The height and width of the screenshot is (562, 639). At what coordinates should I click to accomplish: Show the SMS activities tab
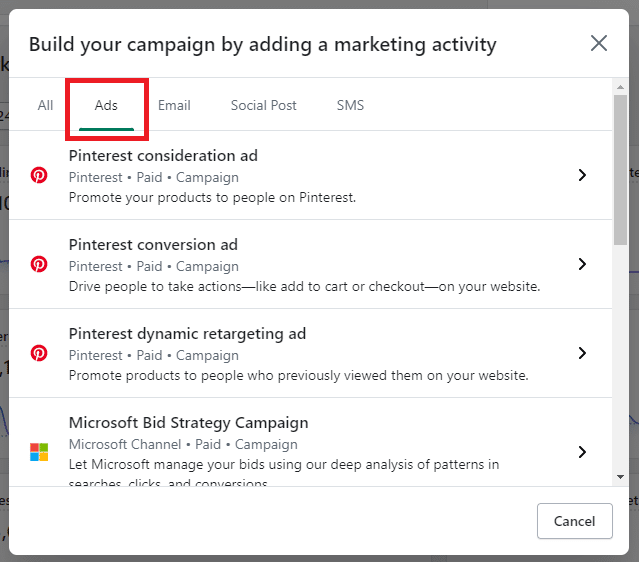pos(350,105)
